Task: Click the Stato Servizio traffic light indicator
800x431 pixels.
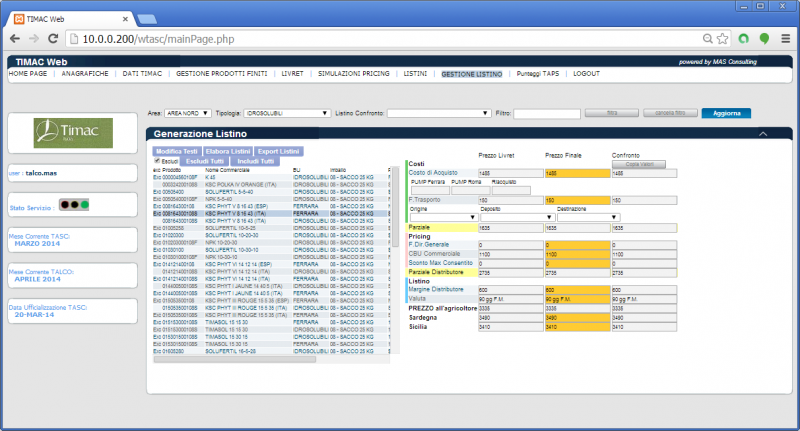Action: pyautogui.click(x=72, y=205)
